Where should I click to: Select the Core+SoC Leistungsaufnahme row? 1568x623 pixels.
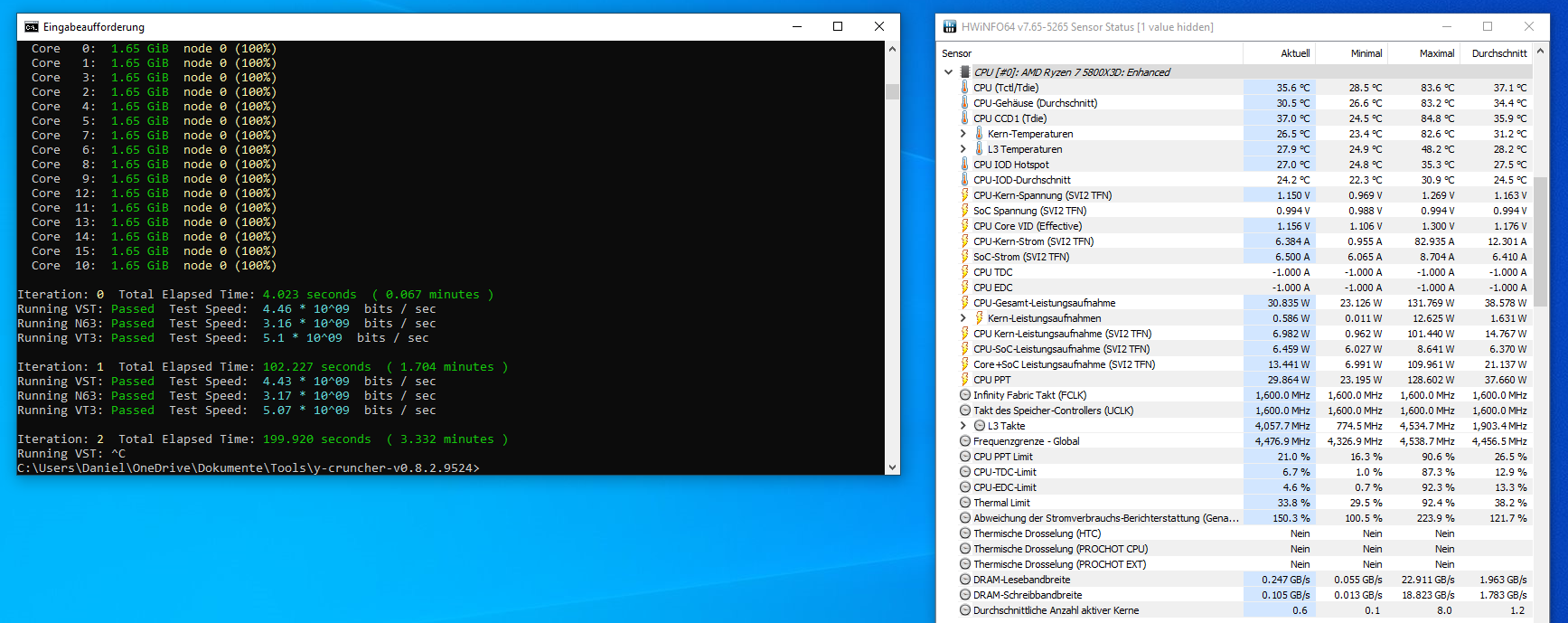click(1235, 364)
